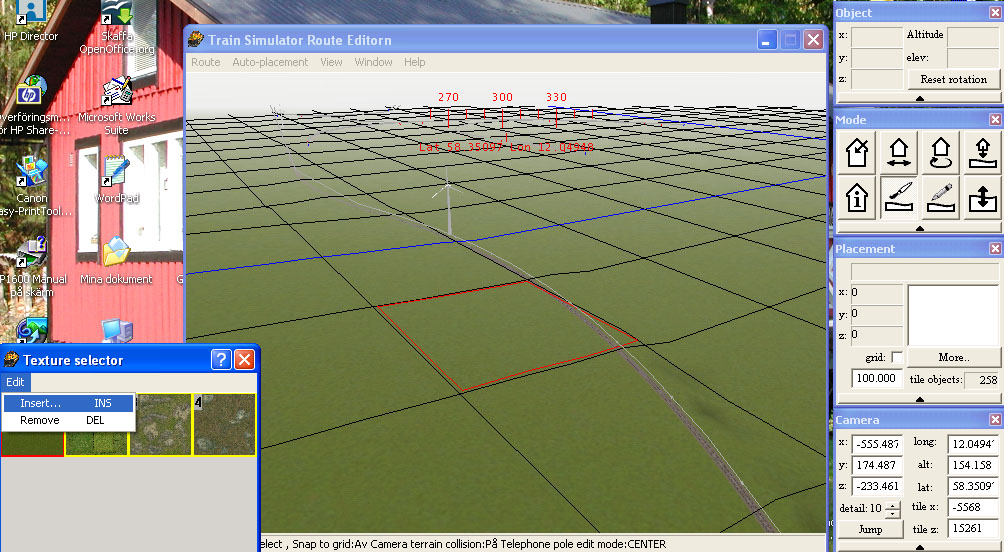
Task: Select the rotate object mode icon
Action: coord(940,152)
